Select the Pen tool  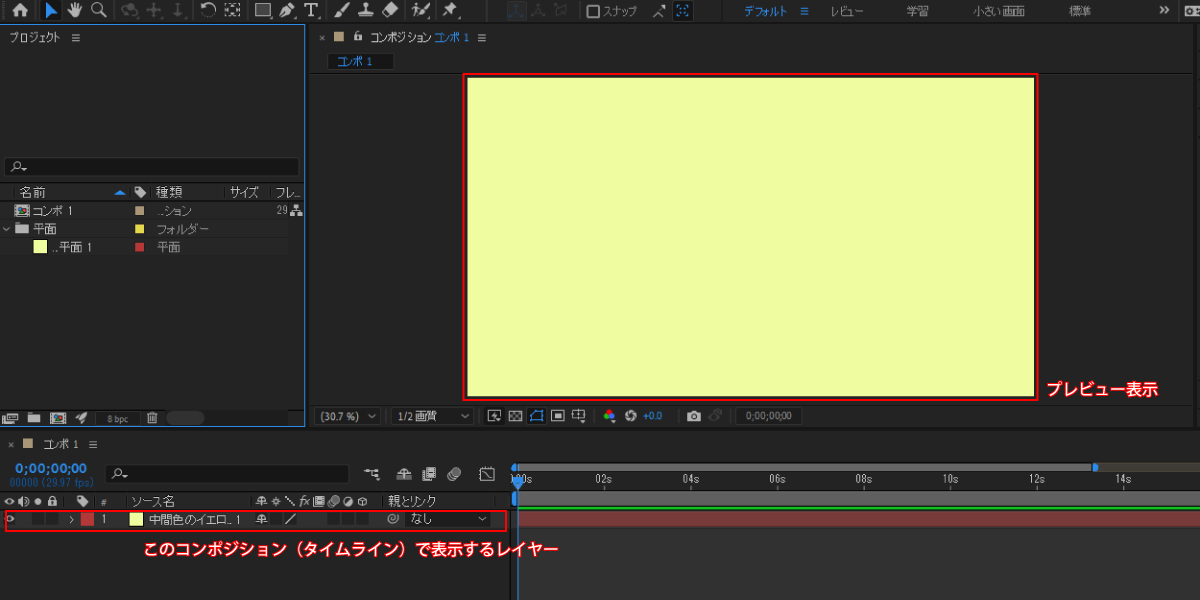tap(287, 10)
